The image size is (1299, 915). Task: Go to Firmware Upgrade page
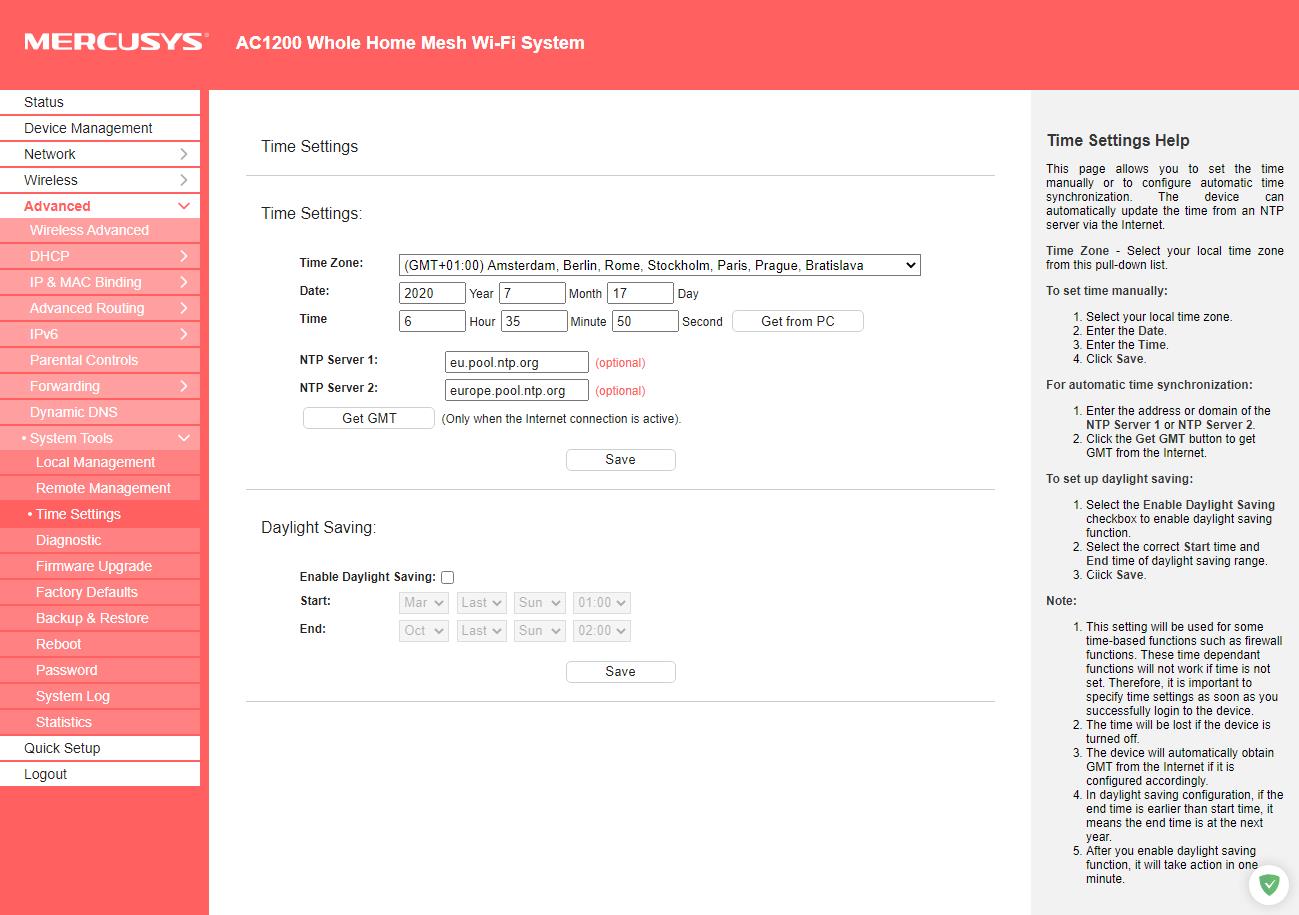[93, 566]
